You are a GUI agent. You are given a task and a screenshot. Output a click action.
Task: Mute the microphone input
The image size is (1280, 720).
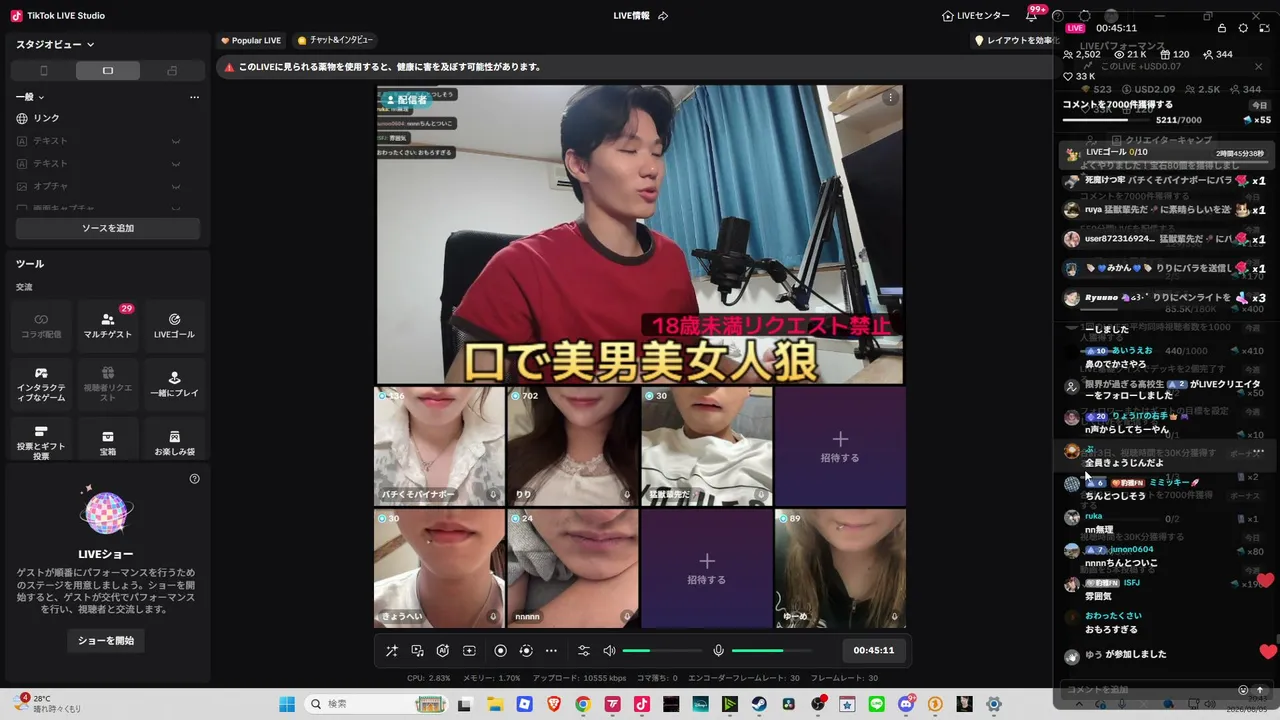(718, 651)
